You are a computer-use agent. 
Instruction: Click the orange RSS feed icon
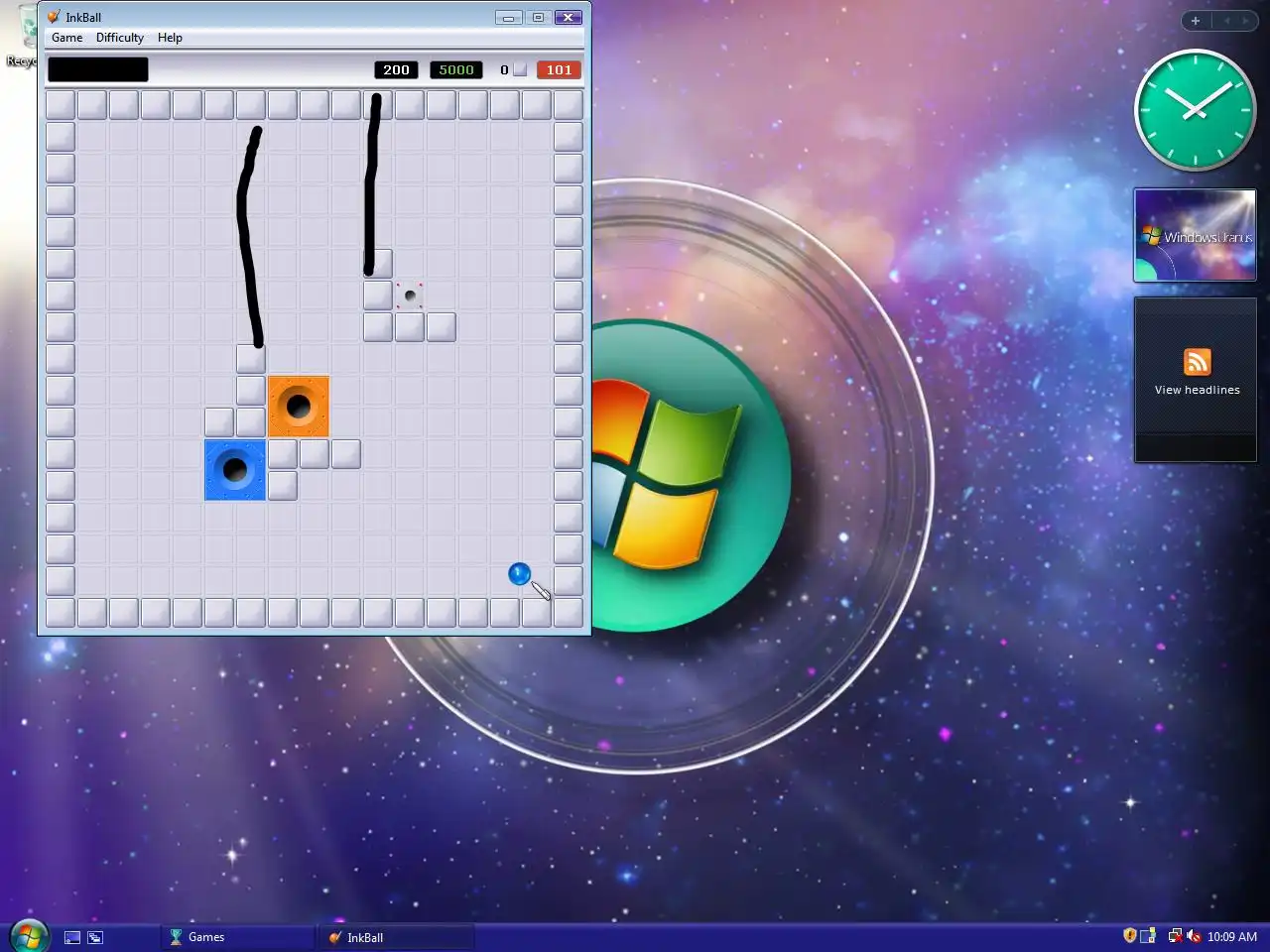1198,362
